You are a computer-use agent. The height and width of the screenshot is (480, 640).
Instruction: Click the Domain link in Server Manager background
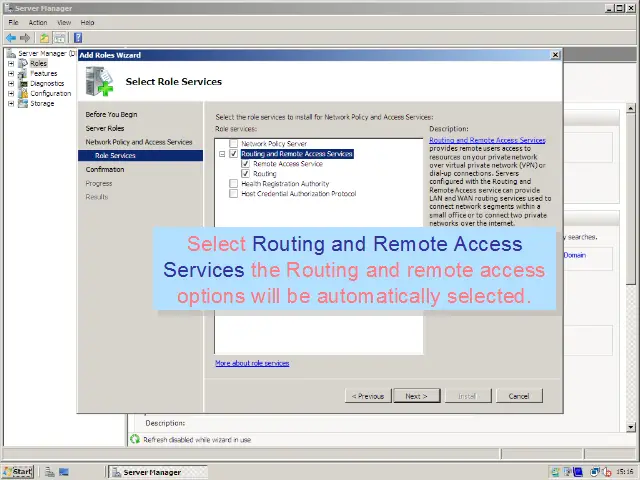pyautogui.click(x=575, y=255)
